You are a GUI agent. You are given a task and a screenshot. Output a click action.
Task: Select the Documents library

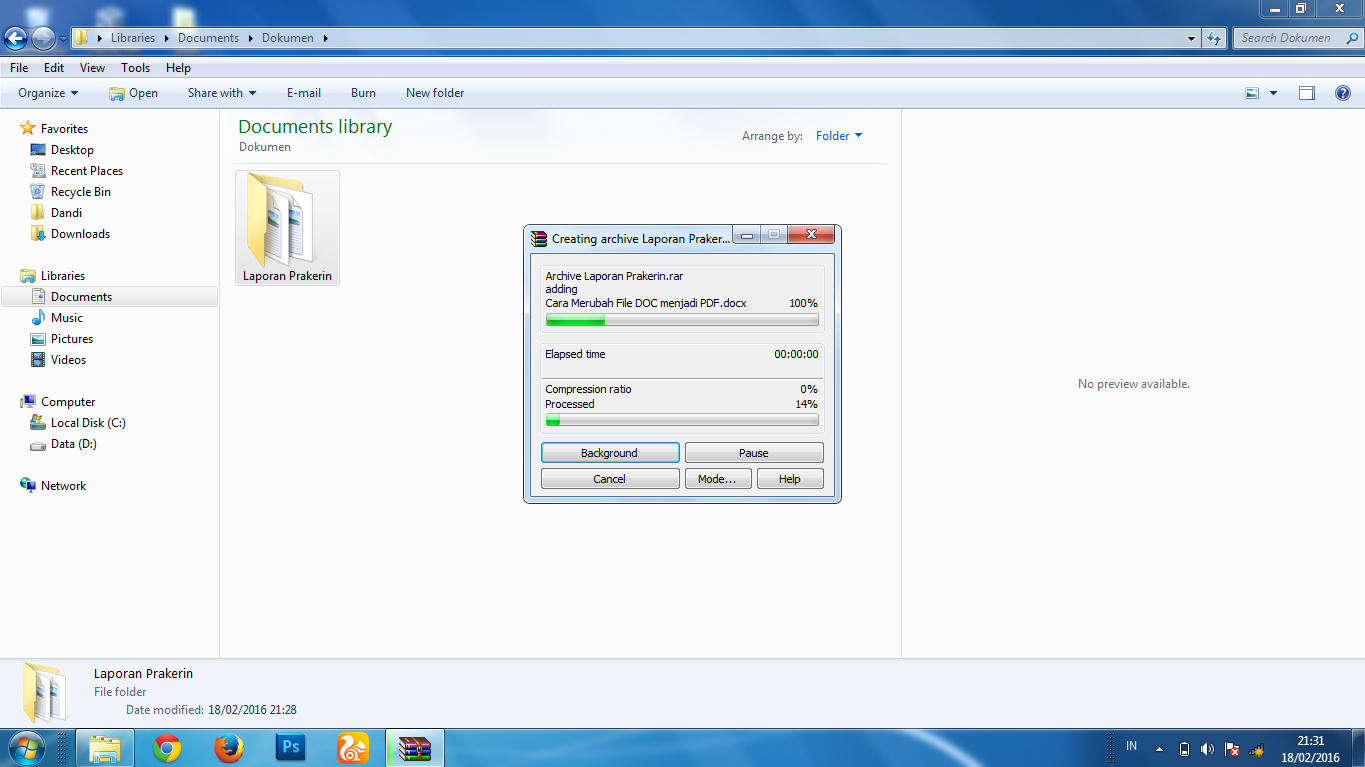click(x=110, y=297)
